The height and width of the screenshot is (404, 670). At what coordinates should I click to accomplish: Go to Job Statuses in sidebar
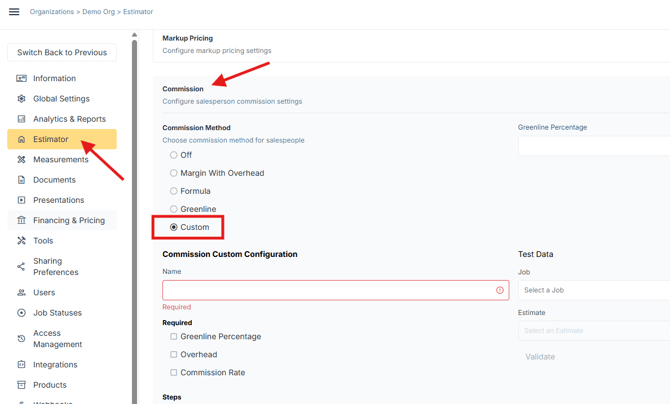(57, 313)
